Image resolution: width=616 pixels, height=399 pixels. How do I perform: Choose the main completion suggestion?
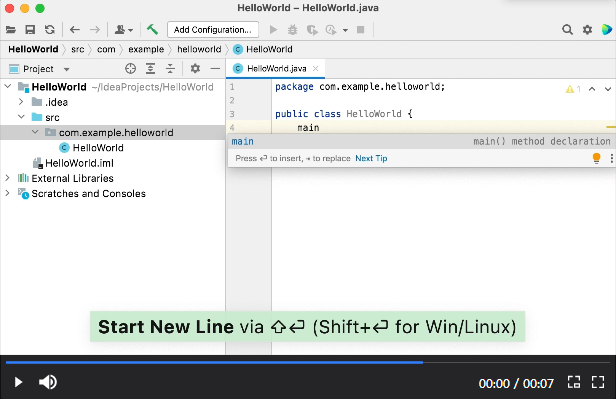(421, 141)
